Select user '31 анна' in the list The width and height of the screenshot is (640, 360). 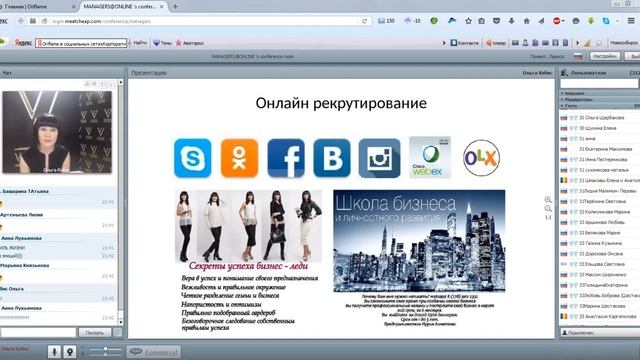[600, 139]
